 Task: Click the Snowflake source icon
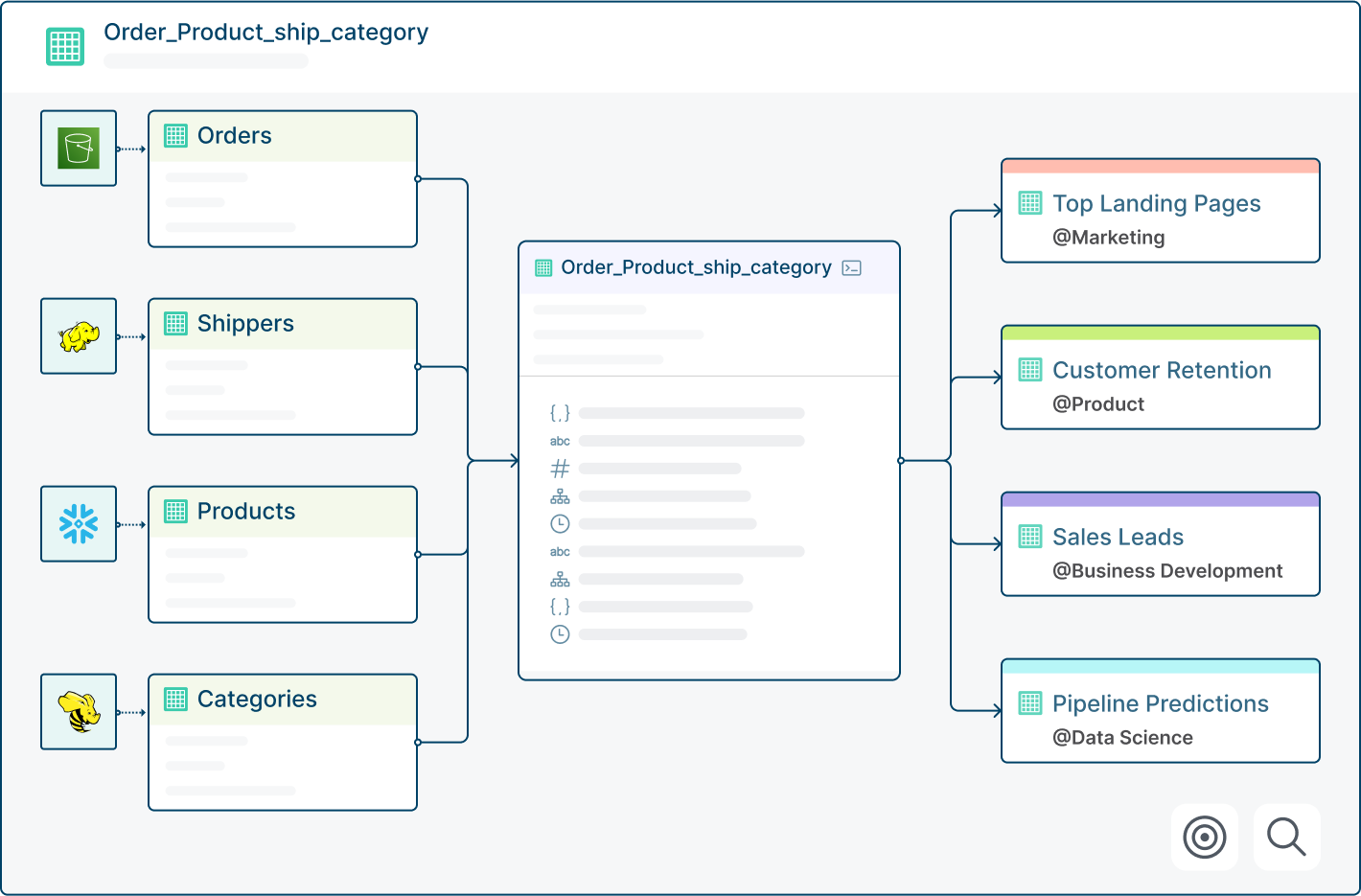(x=79, y=524)
